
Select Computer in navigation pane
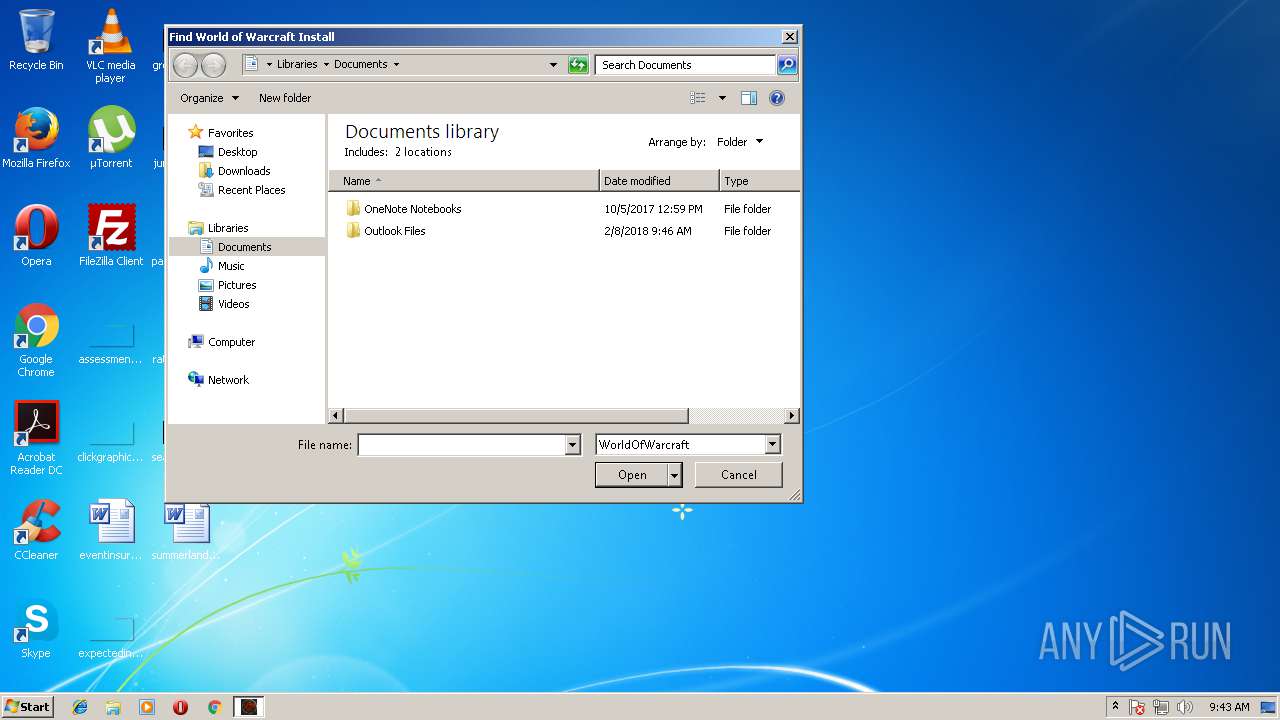click(231, 342)
